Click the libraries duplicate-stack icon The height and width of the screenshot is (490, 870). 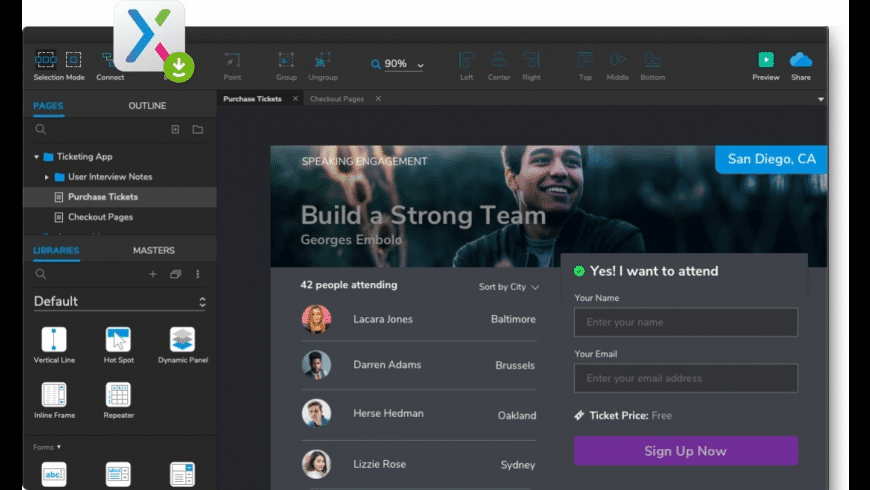(175, 274)
